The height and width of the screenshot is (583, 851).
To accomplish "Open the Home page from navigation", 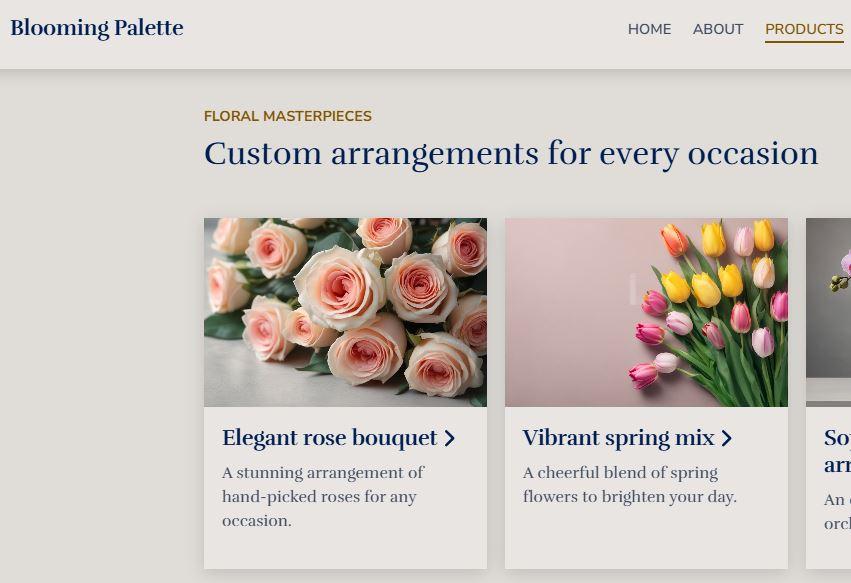I will pos(649,29).
